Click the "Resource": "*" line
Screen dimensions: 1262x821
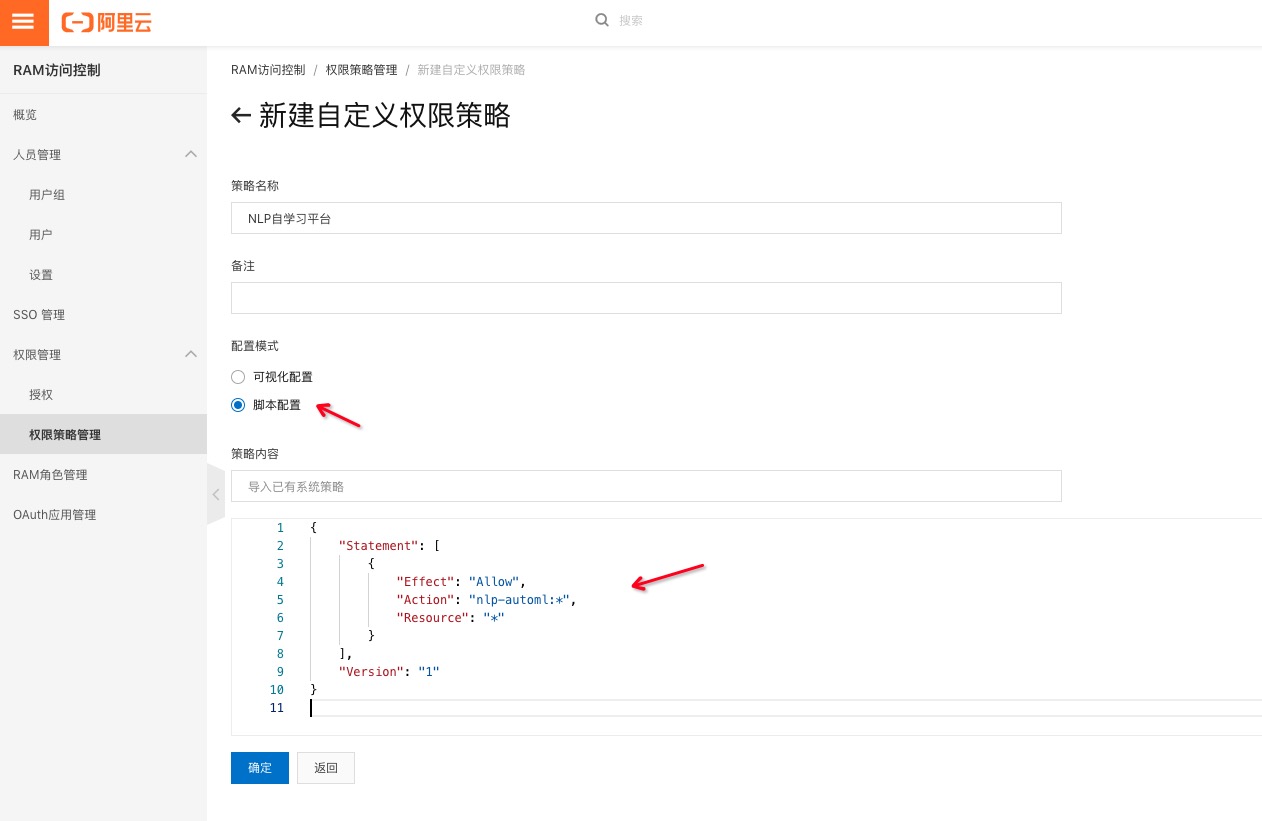(451, 618)
